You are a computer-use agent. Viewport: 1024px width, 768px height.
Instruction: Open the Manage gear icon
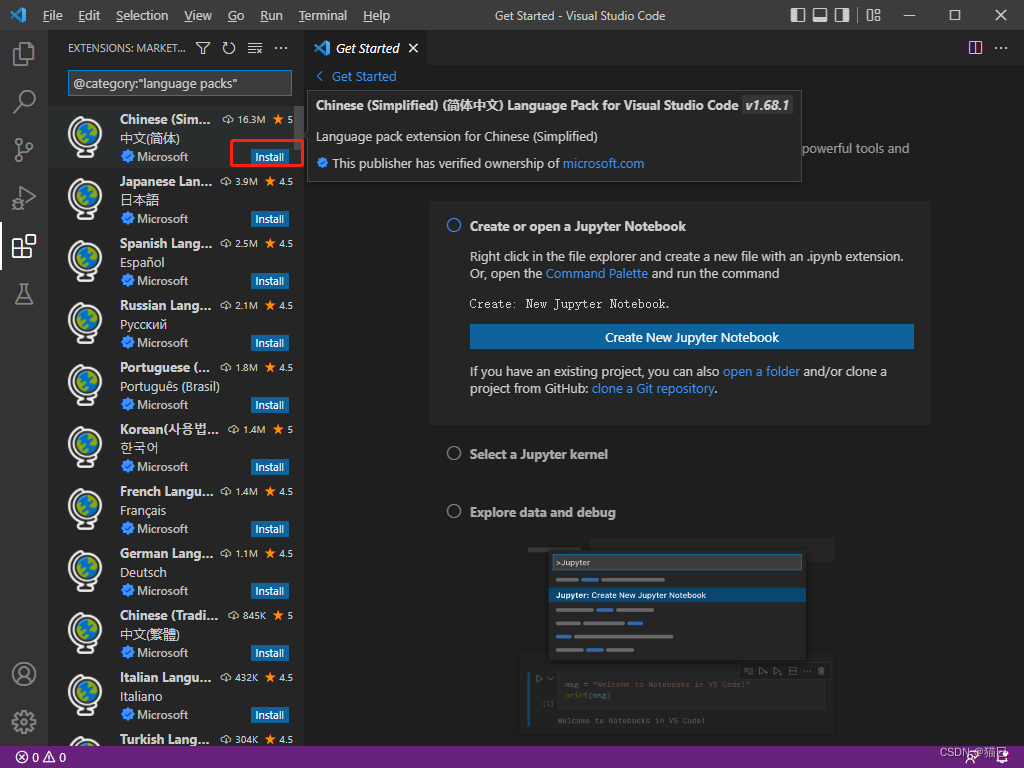click(24, 722)
